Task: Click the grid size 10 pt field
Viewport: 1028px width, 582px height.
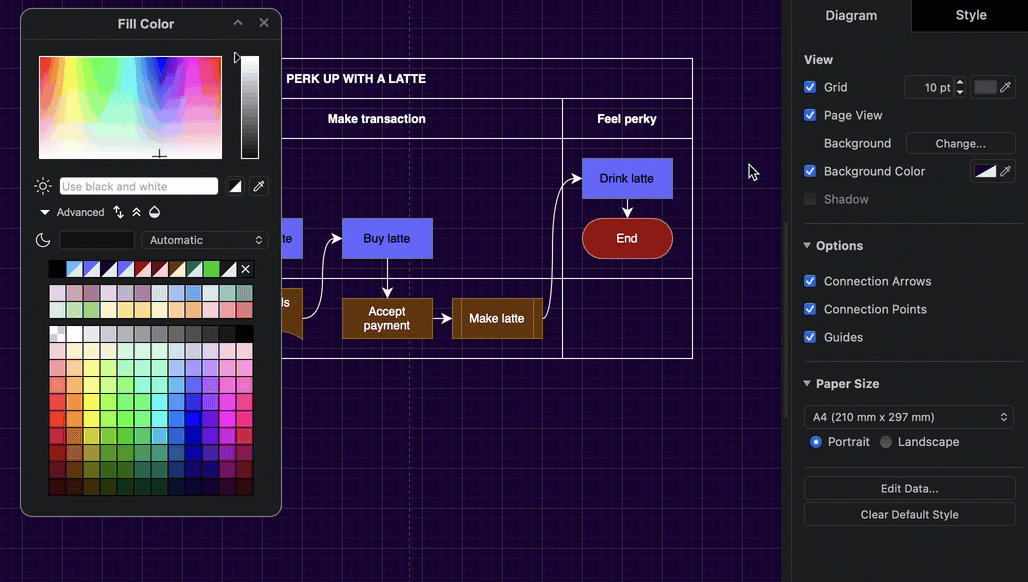Action: click(x=929, y=87)
